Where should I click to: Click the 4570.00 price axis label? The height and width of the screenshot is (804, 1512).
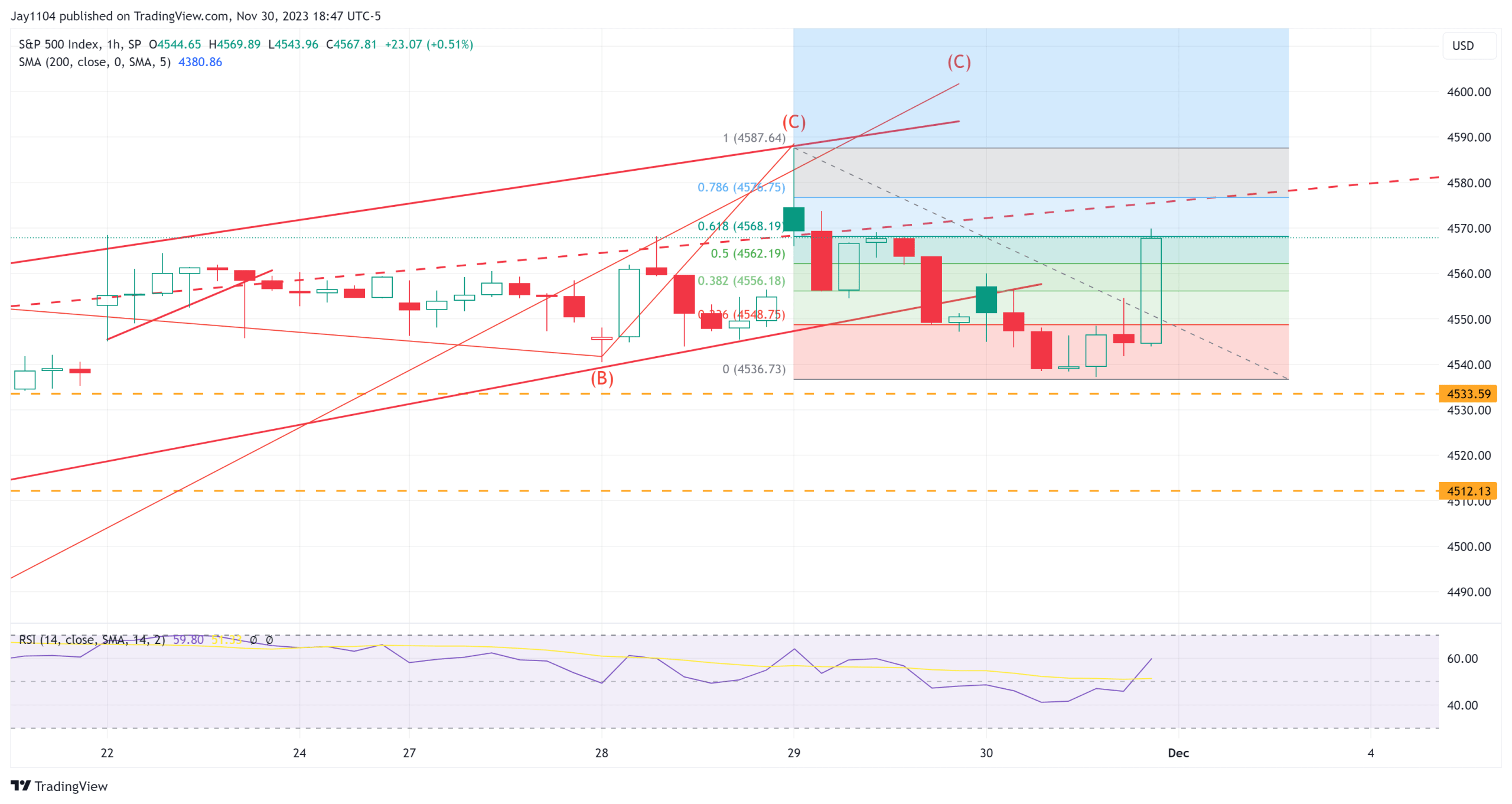pos(1468,229)
